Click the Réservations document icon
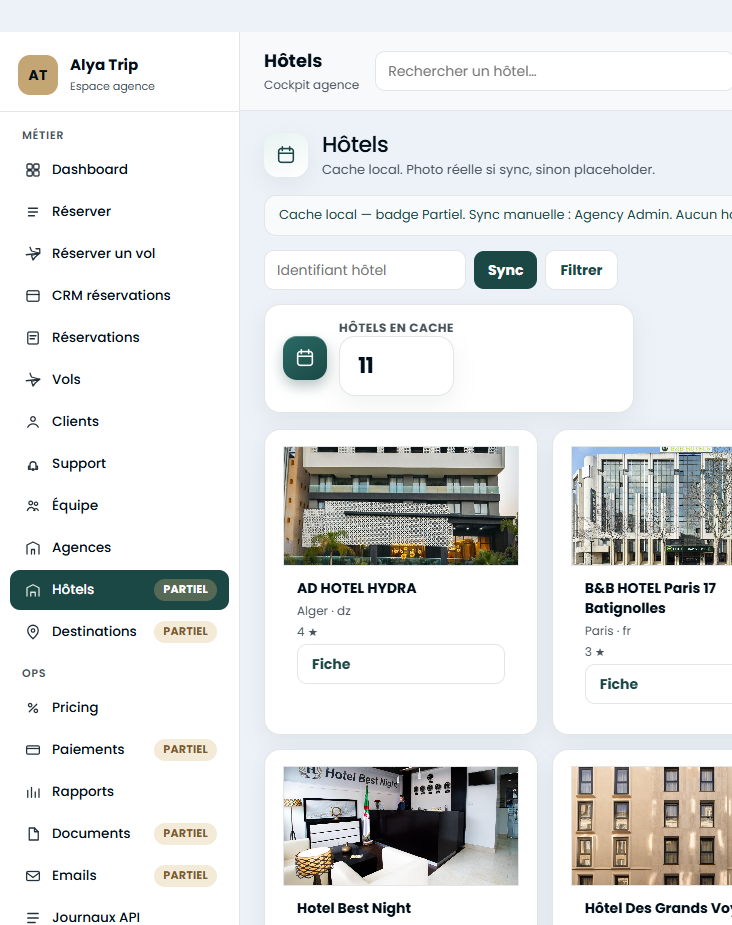The image size is (732, 925). pyautogui.click(x=33, y=337)
